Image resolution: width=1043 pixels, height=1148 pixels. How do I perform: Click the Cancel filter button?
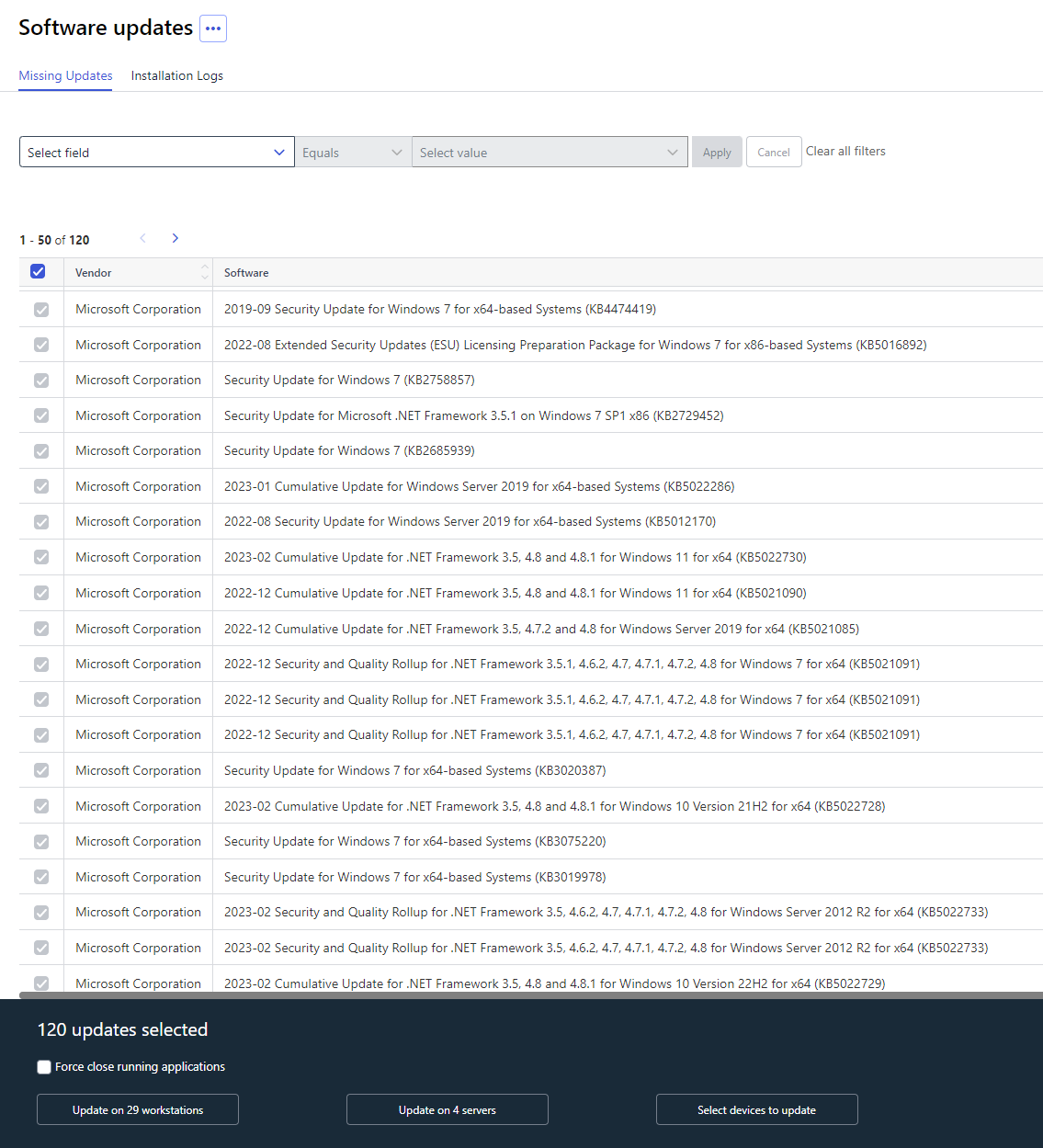click(x=774, y=153)
